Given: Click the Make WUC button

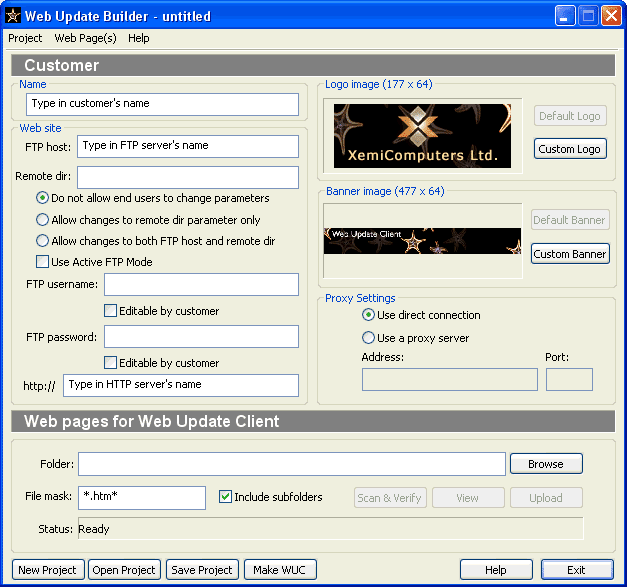Looking at the screenshot, I should (280, 570).
